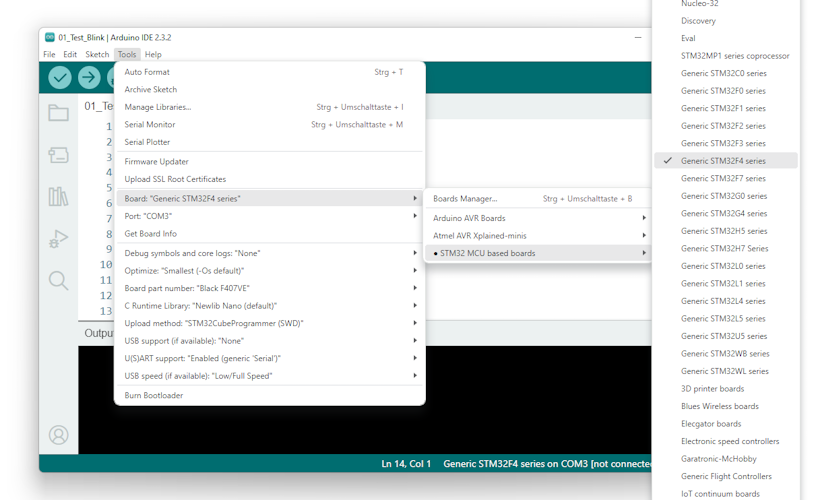Close the Tools menu
818x500 pixels.
(x=127, y=54)
